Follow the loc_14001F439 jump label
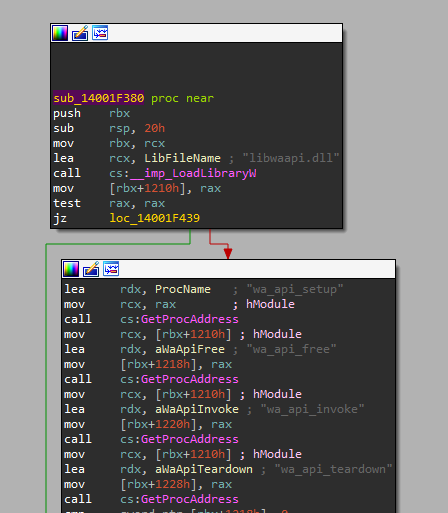Image resolution: width=448 pixels, height=513 pixels. (x=155, y=218)
